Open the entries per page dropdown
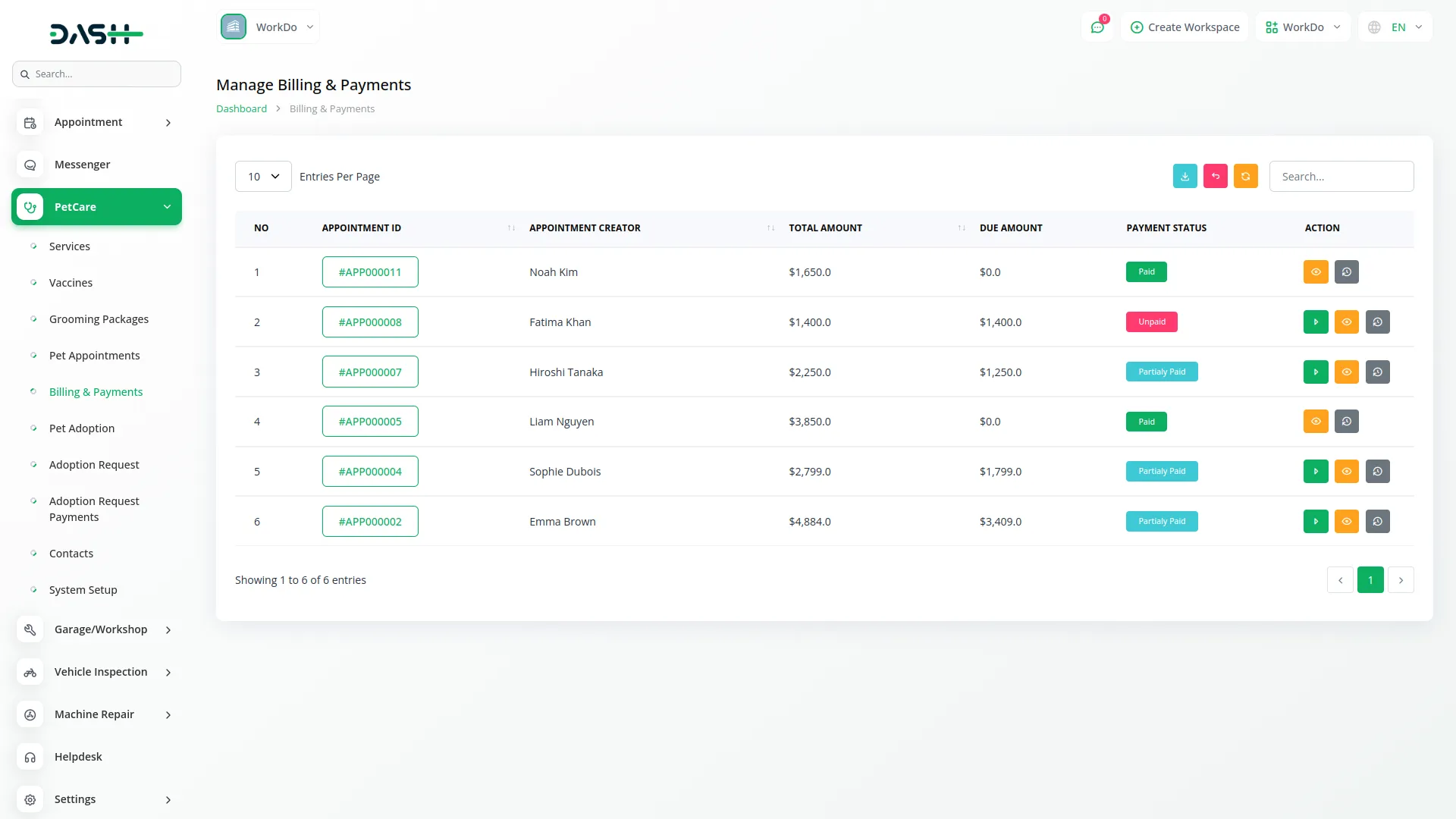Viewport: 1456px width, 819px height. point(263,177)
